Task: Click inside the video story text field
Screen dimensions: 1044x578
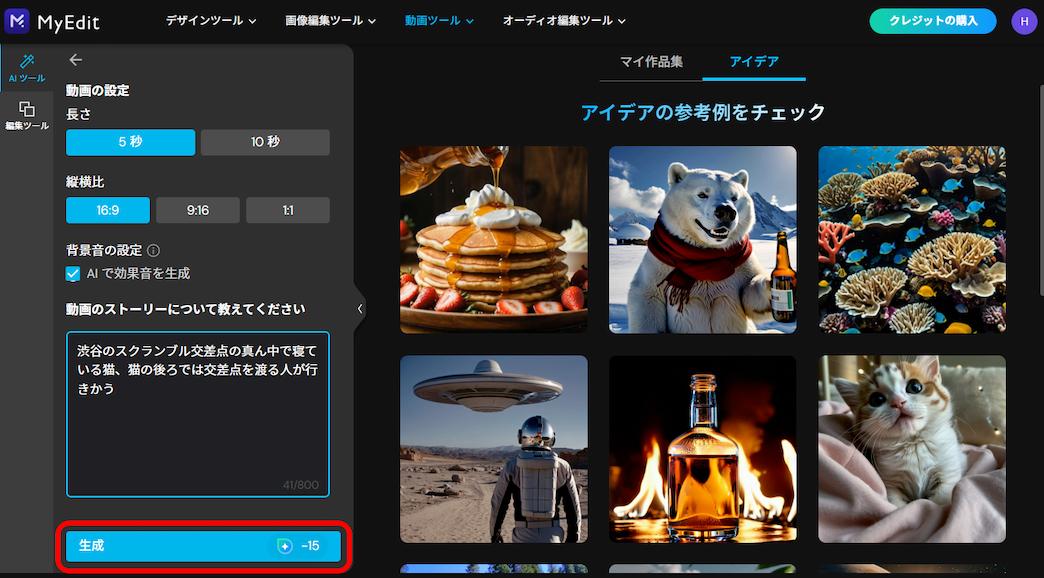Action: pyautogui.click(x=198, y=414)
